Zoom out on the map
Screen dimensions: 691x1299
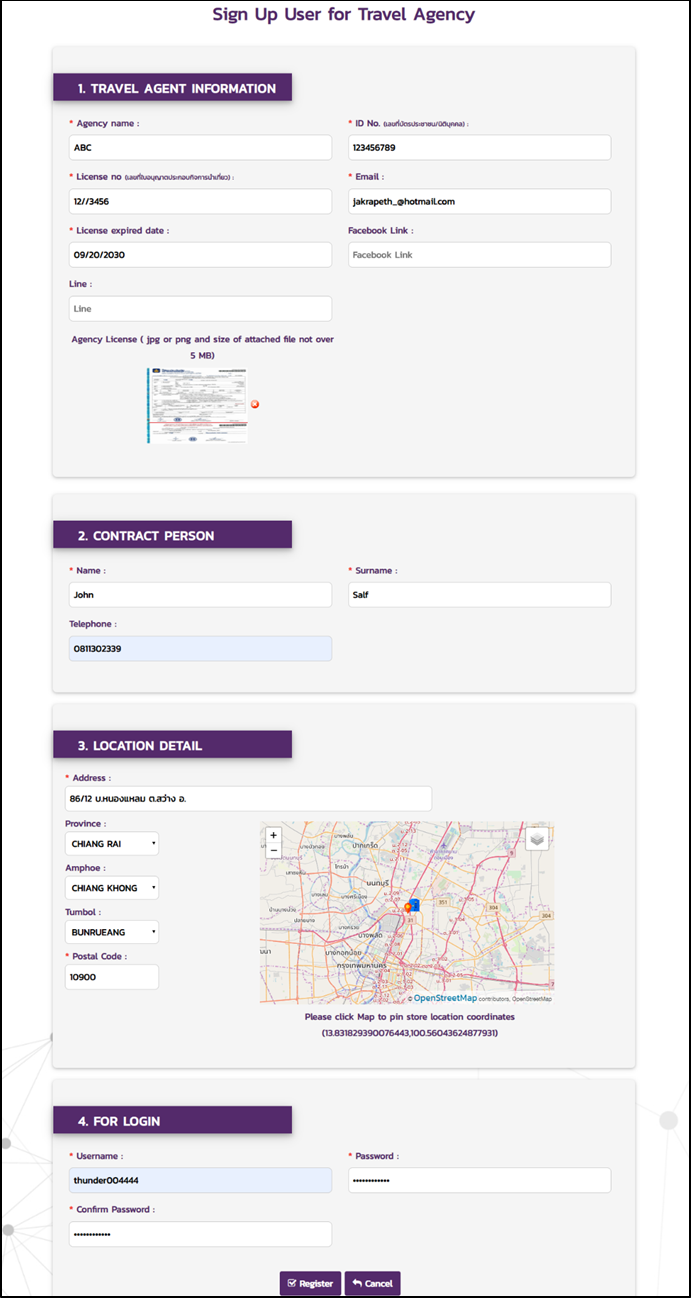click(274, 850)
